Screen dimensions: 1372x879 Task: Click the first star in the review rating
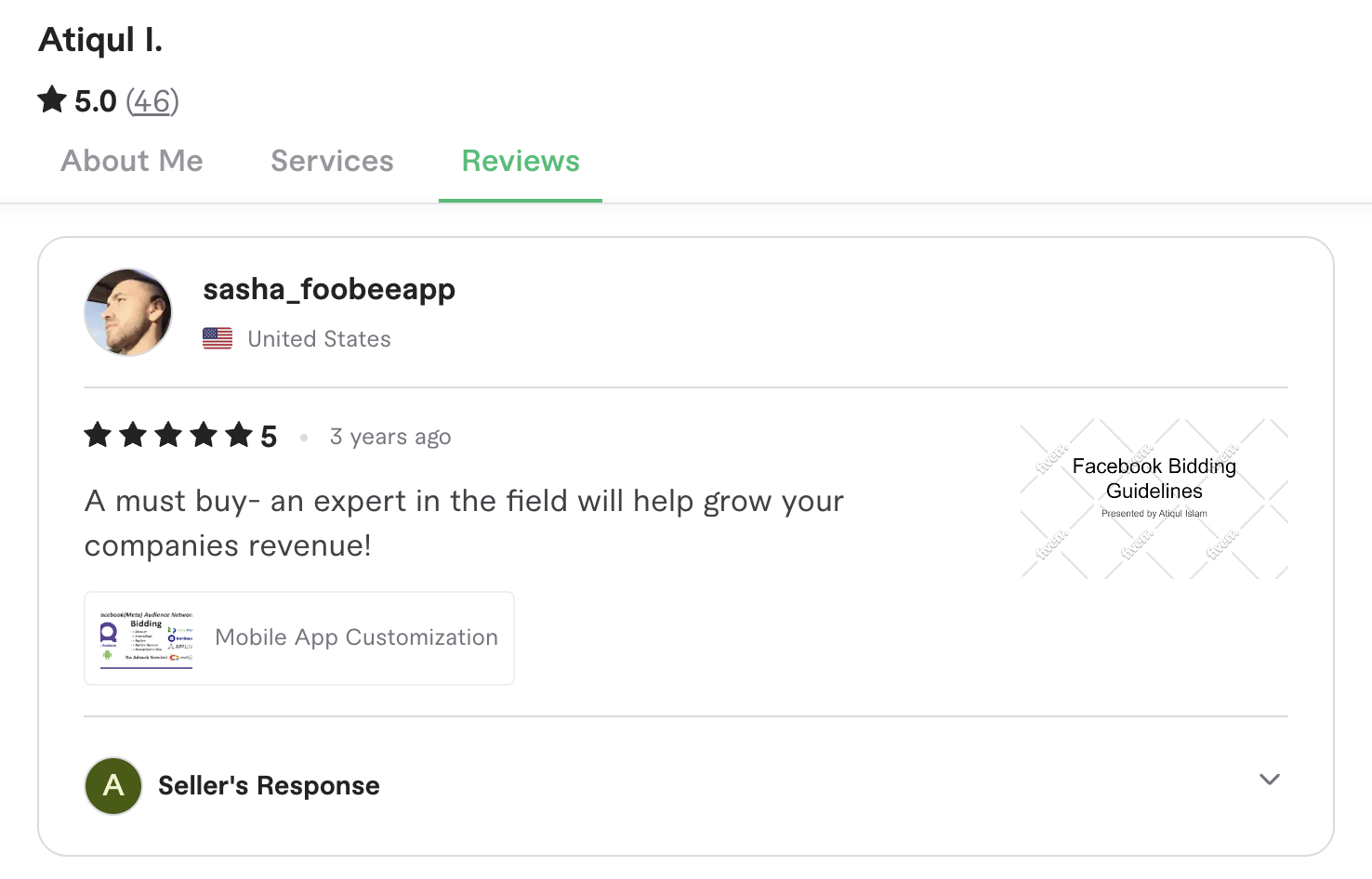click(98, 434)
